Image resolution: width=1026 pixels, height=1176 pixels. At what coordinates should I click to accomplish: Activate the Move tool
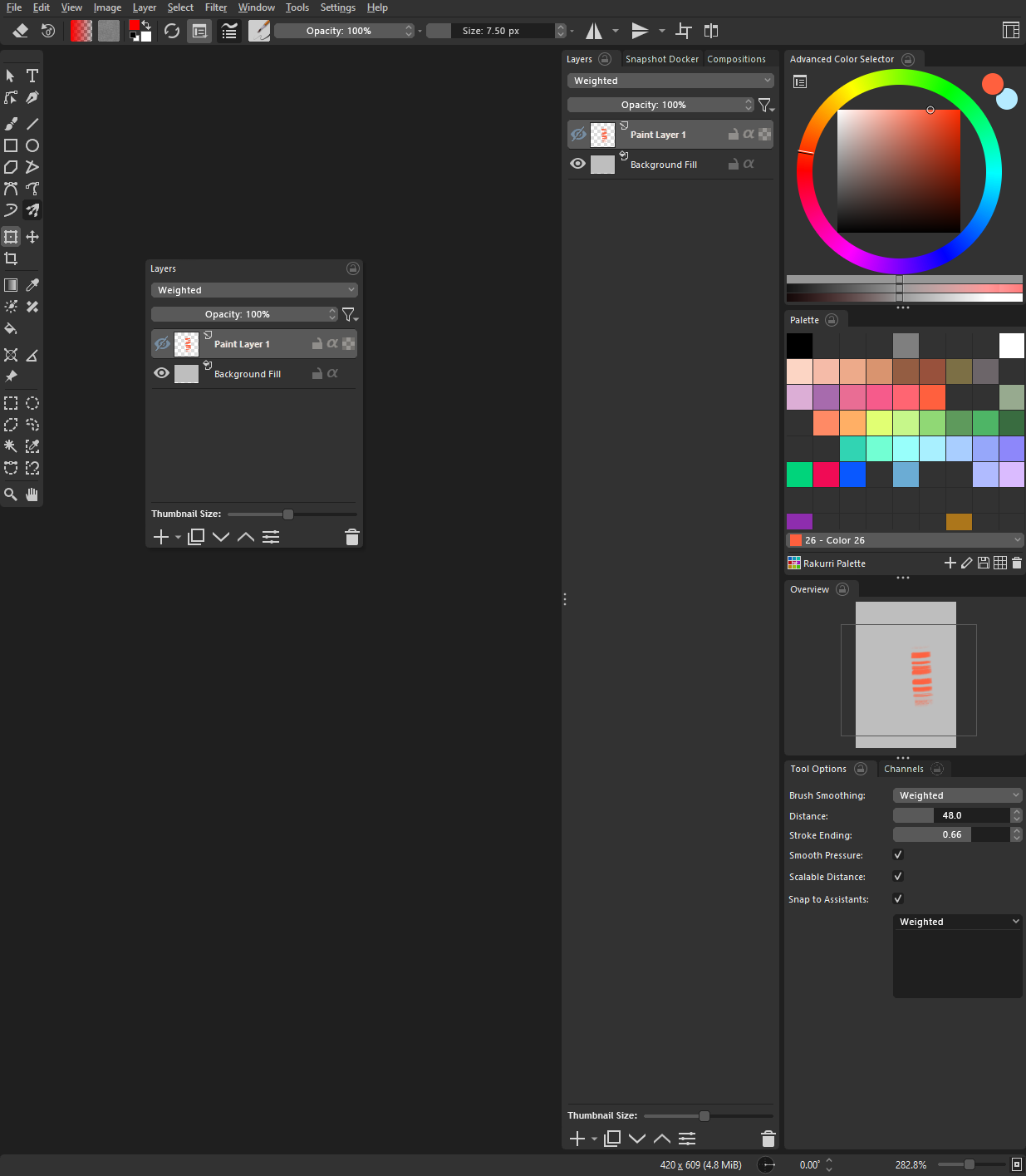point(32,237)
